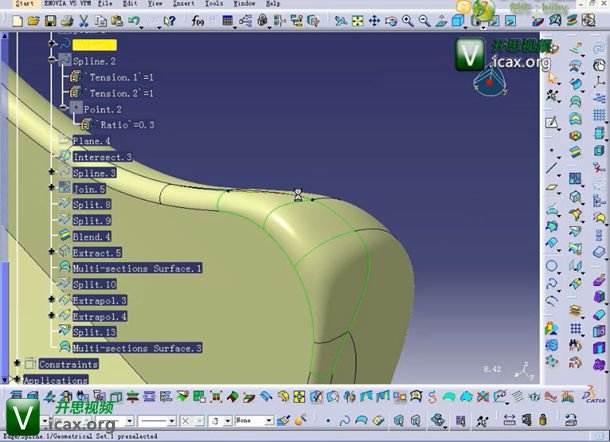Image resolution: width=610 pixels, height=442 pixels.
Task: Expand the Constraints tree node
Action: [17, 364]
